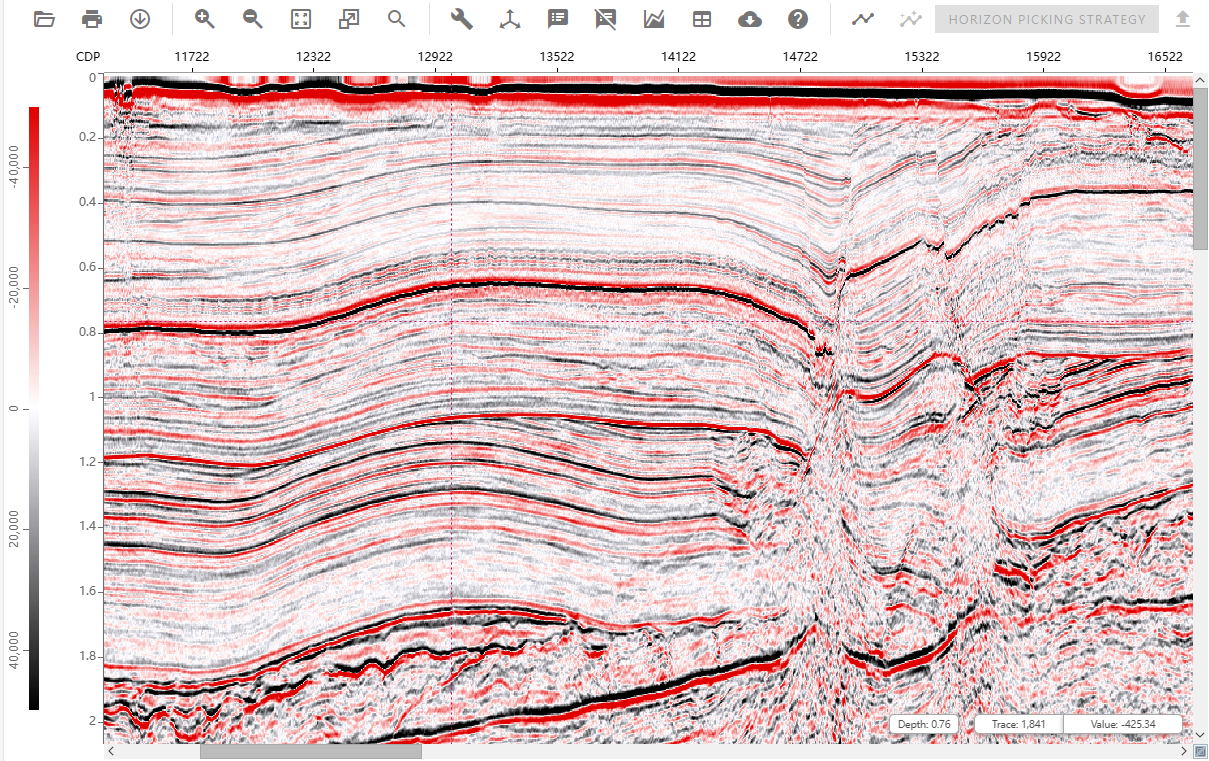The width and height of the screenshot is (1209, 761).
Task: Click the fit-to-window icon
Action: (301, 19)
